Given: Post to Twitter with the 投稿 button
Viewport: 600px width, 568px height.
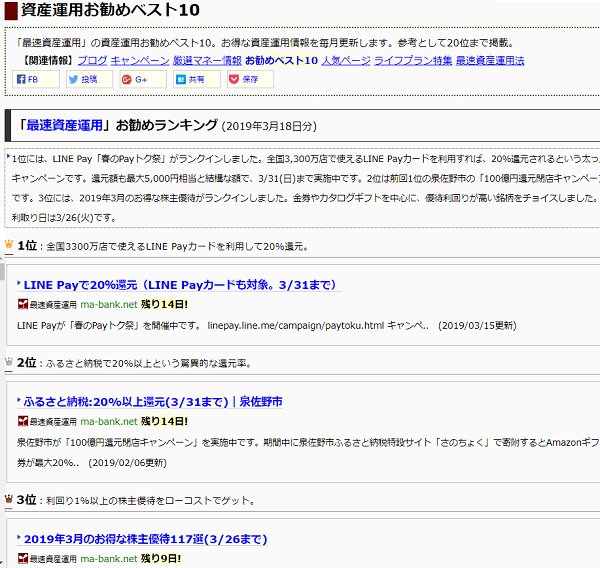Looking at the screenshot, I should tap(89, 79).
